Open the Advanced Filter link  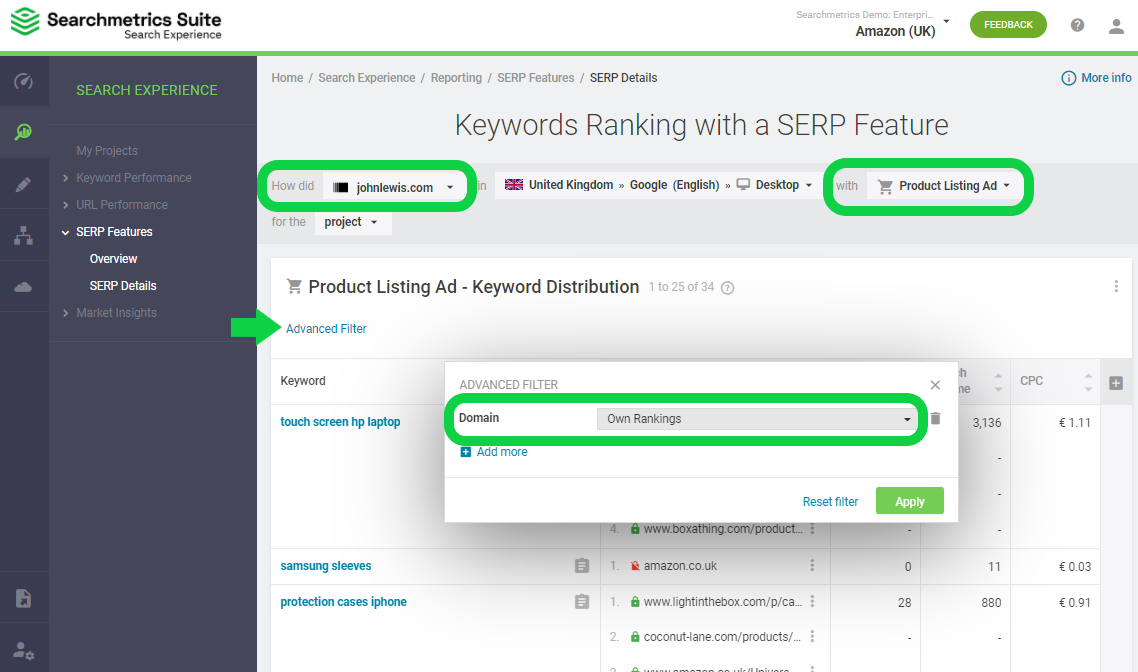326,329
